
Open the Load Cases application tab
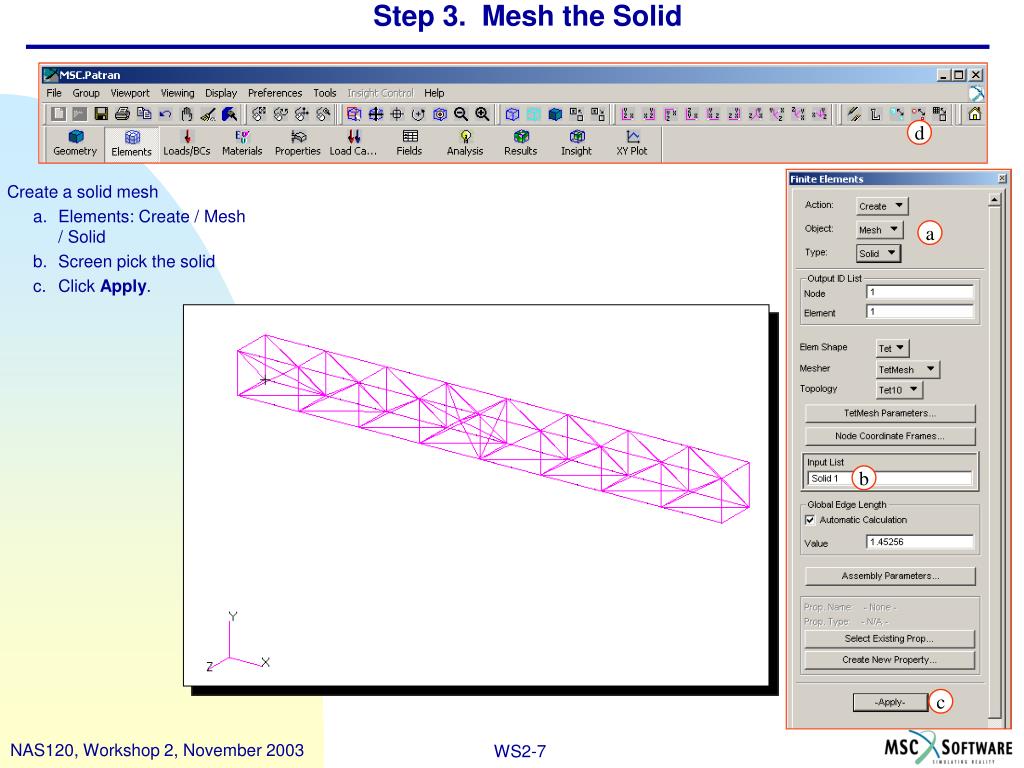point(353,143)
